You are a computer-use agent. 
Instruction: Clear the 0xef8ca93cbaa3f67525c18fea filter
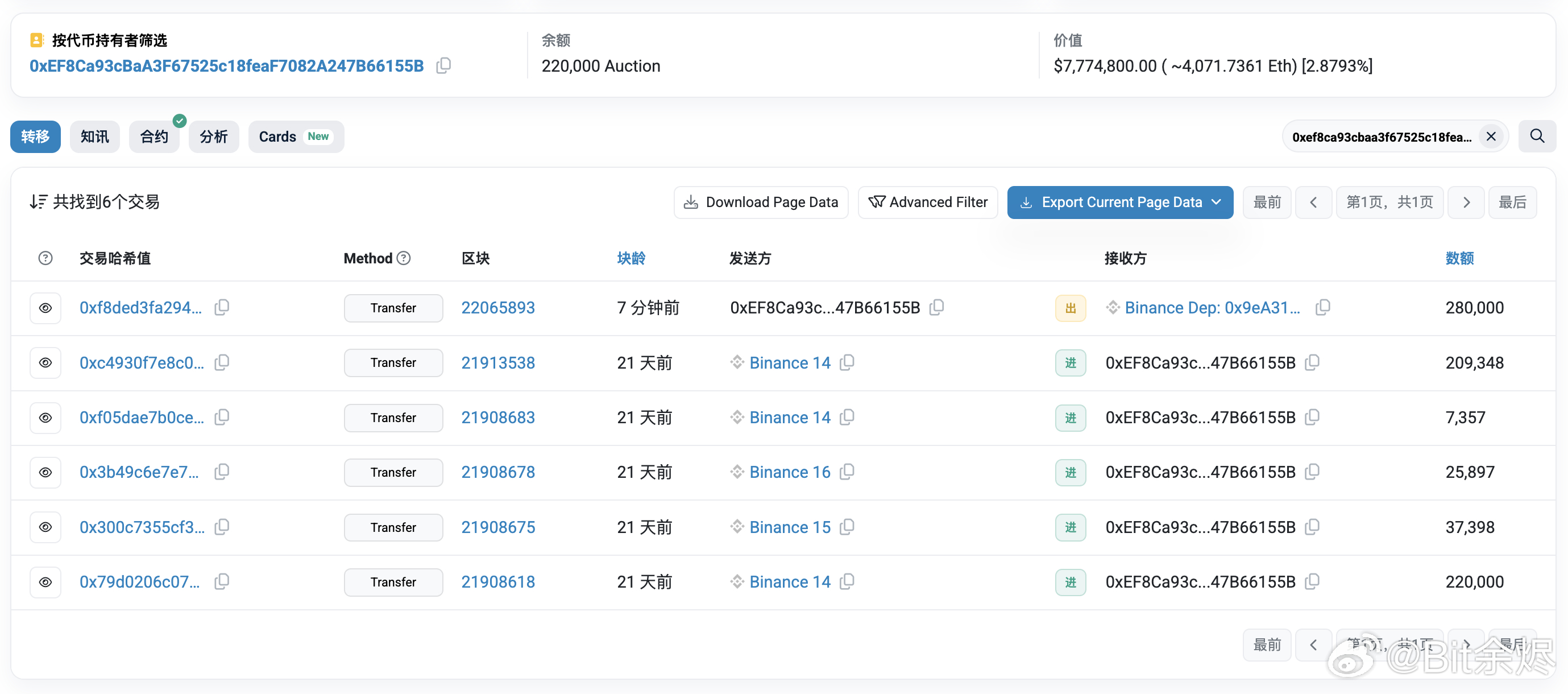coord(1491,137)
